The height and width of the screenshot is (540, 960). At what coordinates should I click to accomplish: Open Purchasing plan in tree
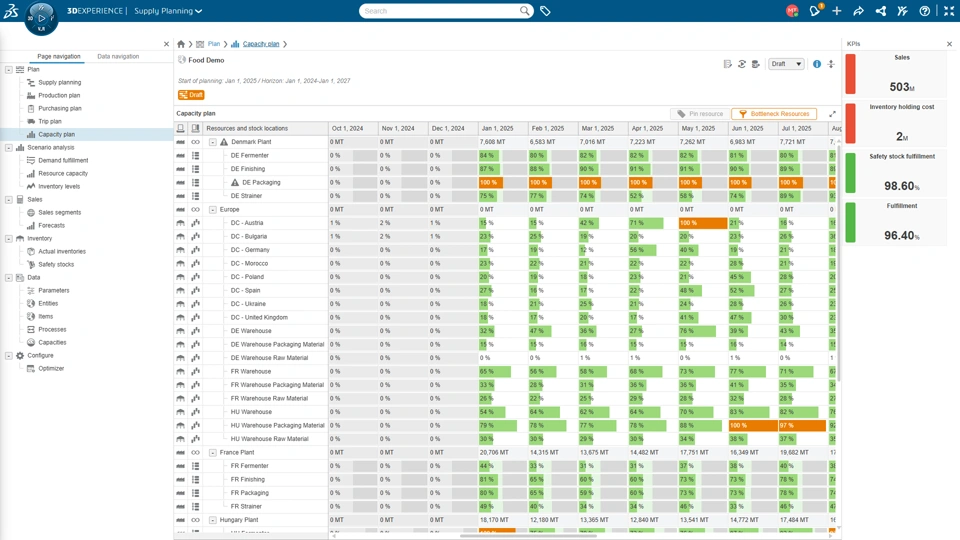59,108
